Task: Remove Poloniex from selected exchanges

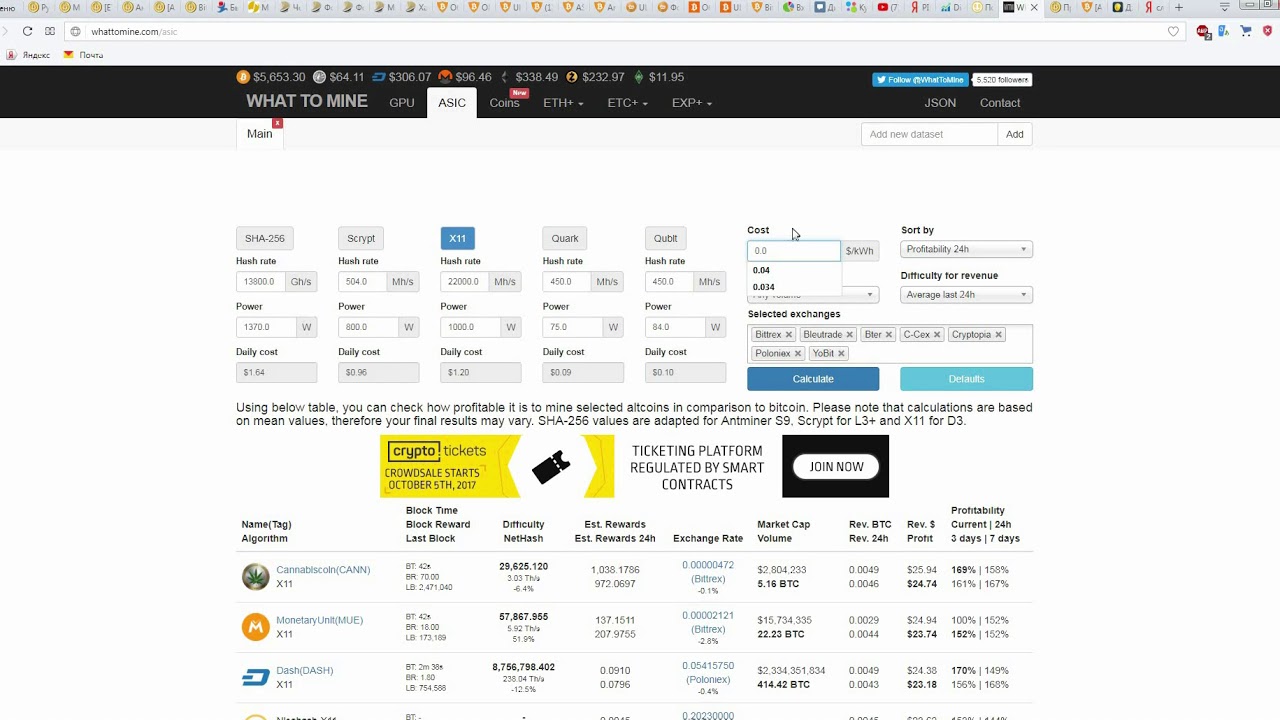Action: click(x=797, y=354)
